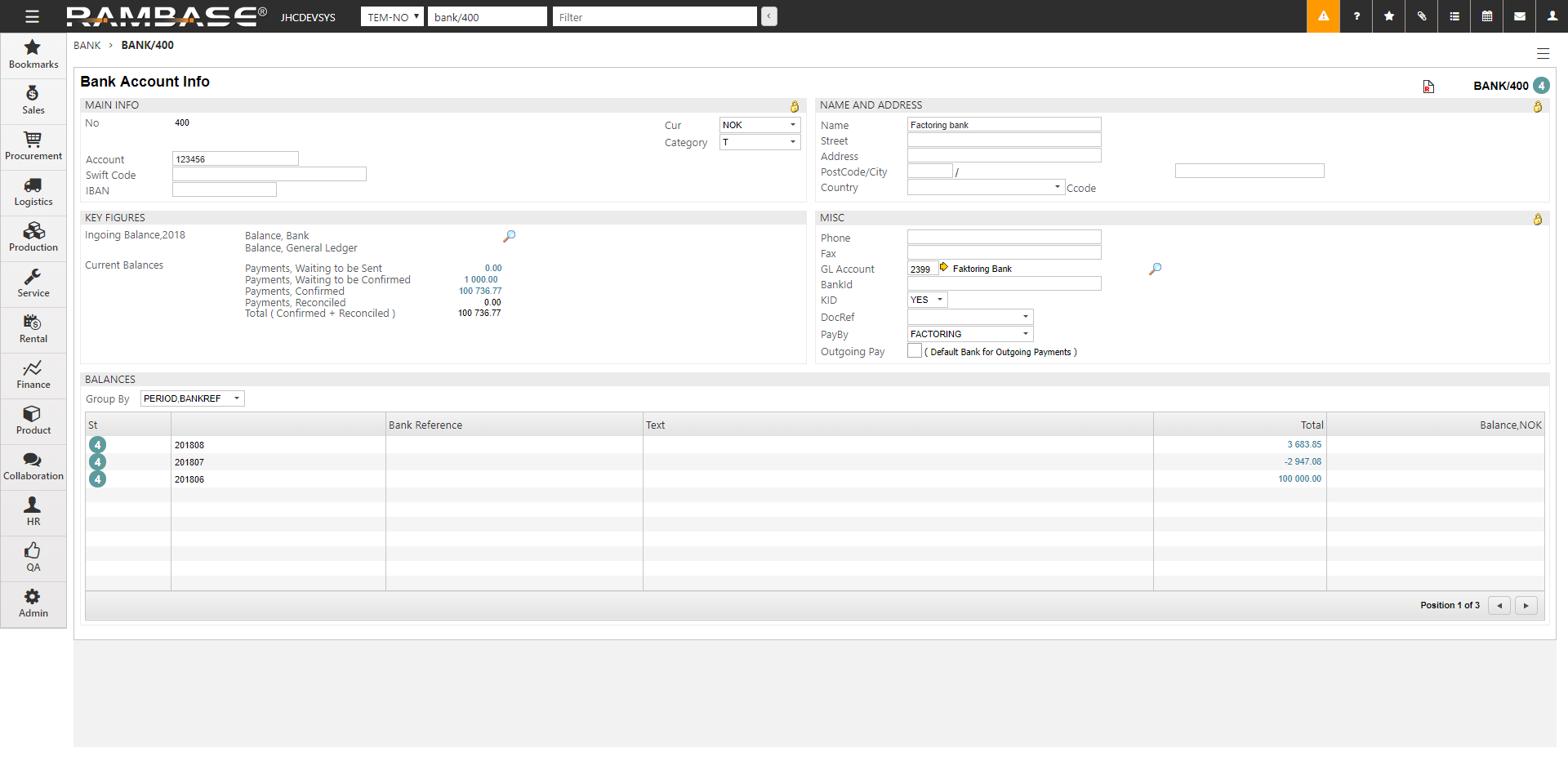Open the Finance module in sidebar

pos(33,375)
